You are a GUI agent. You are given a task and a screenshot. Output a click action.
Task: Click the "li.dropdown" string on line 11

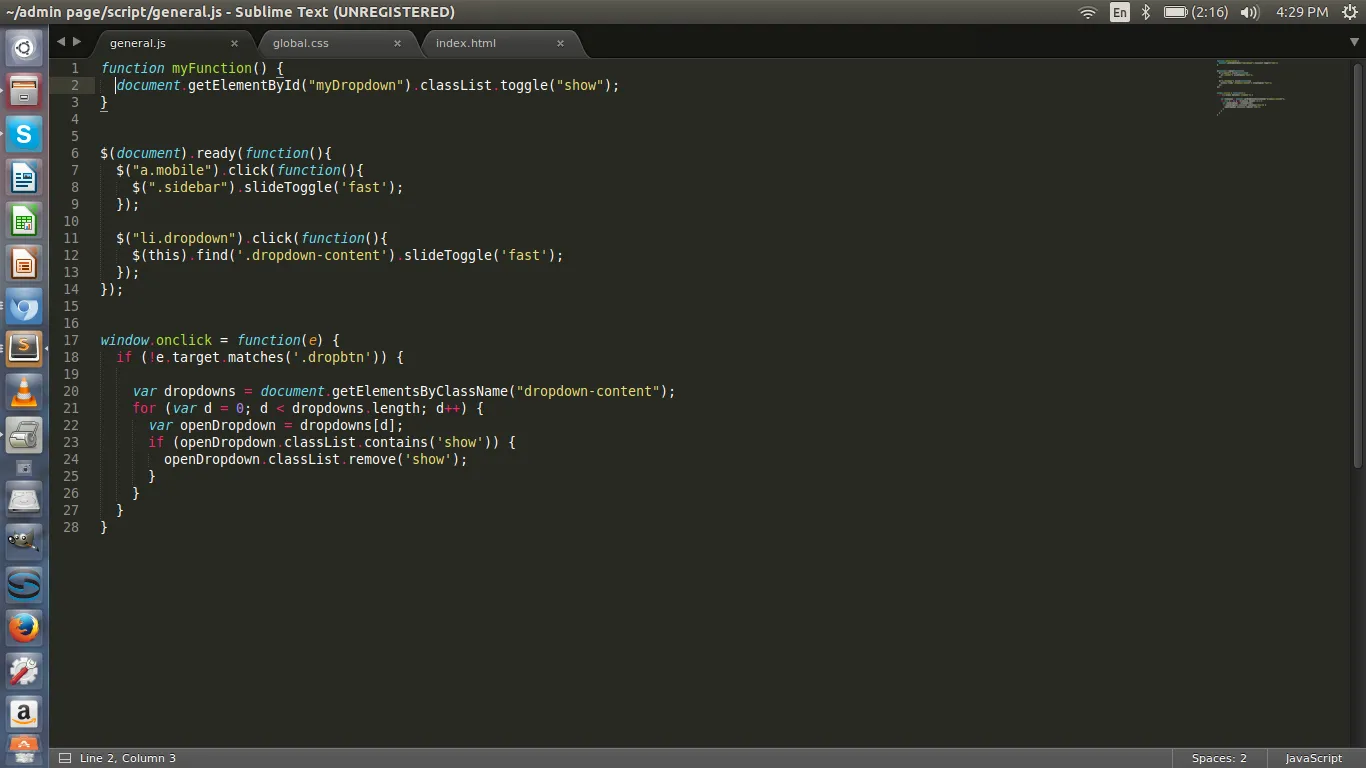pos(184,238)
